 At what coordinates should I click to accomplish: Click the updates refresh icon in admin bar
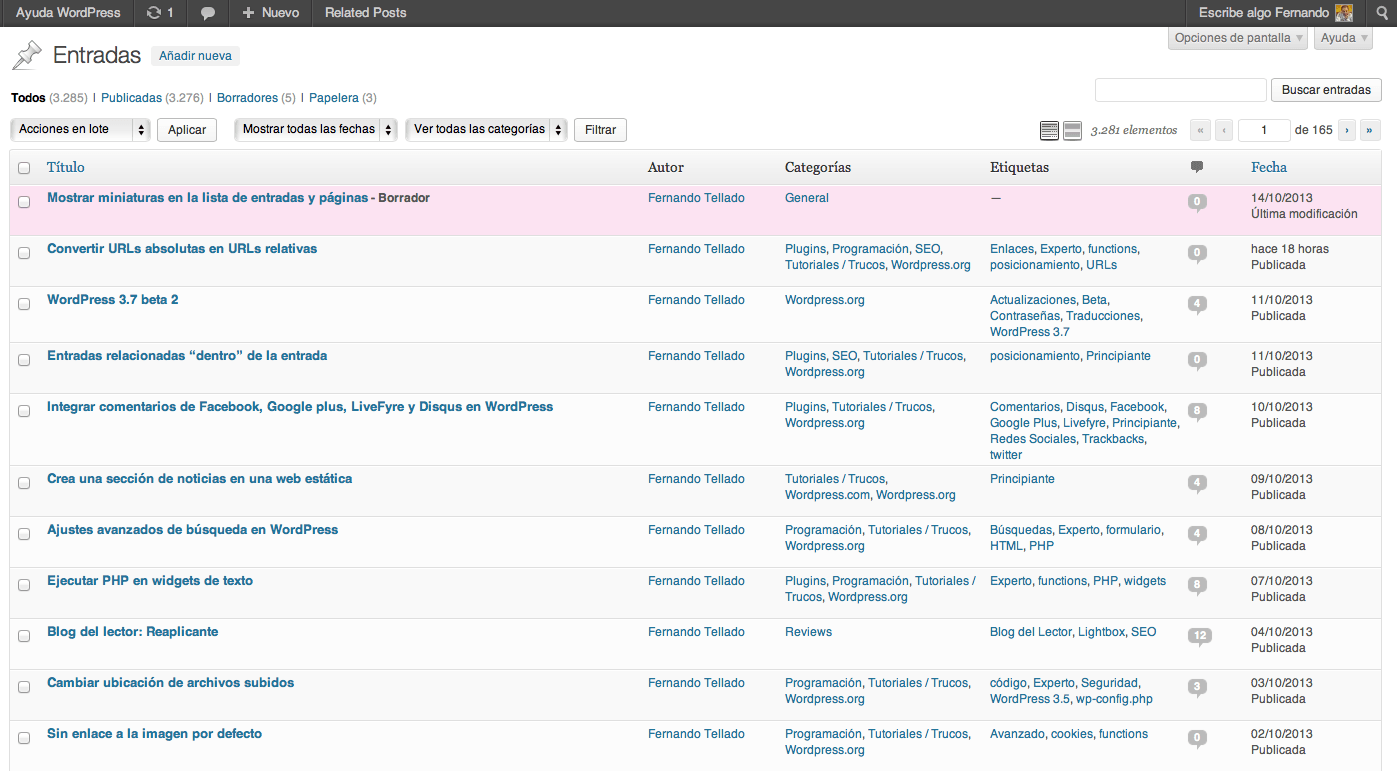coord(153,13)
